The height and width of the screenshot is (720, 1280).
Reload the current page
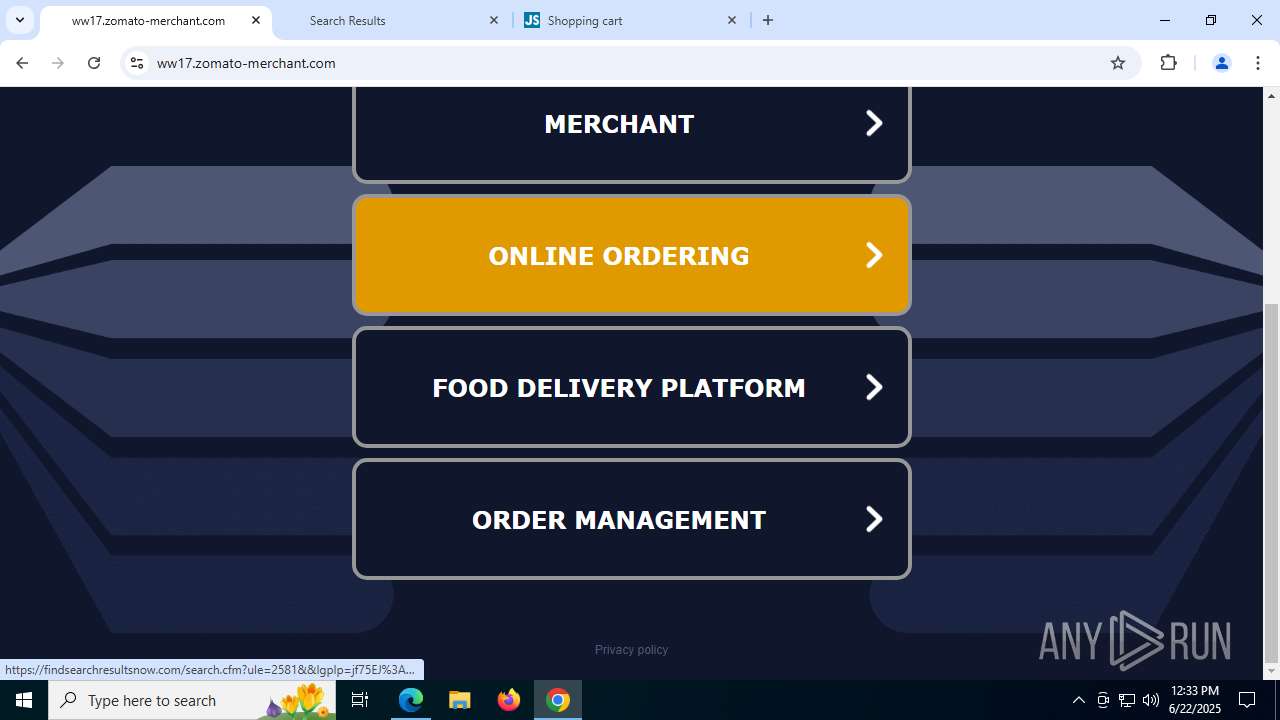pyautogui.click(x=94, y=63)
